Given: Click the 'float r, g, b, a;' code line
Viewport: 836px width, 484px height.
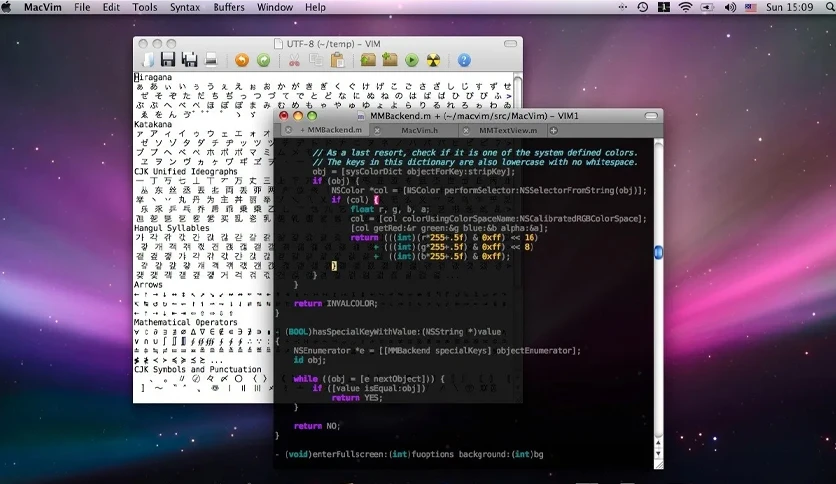Looking at the screenshot, I should pyautogui.click(x=390, y=209).
